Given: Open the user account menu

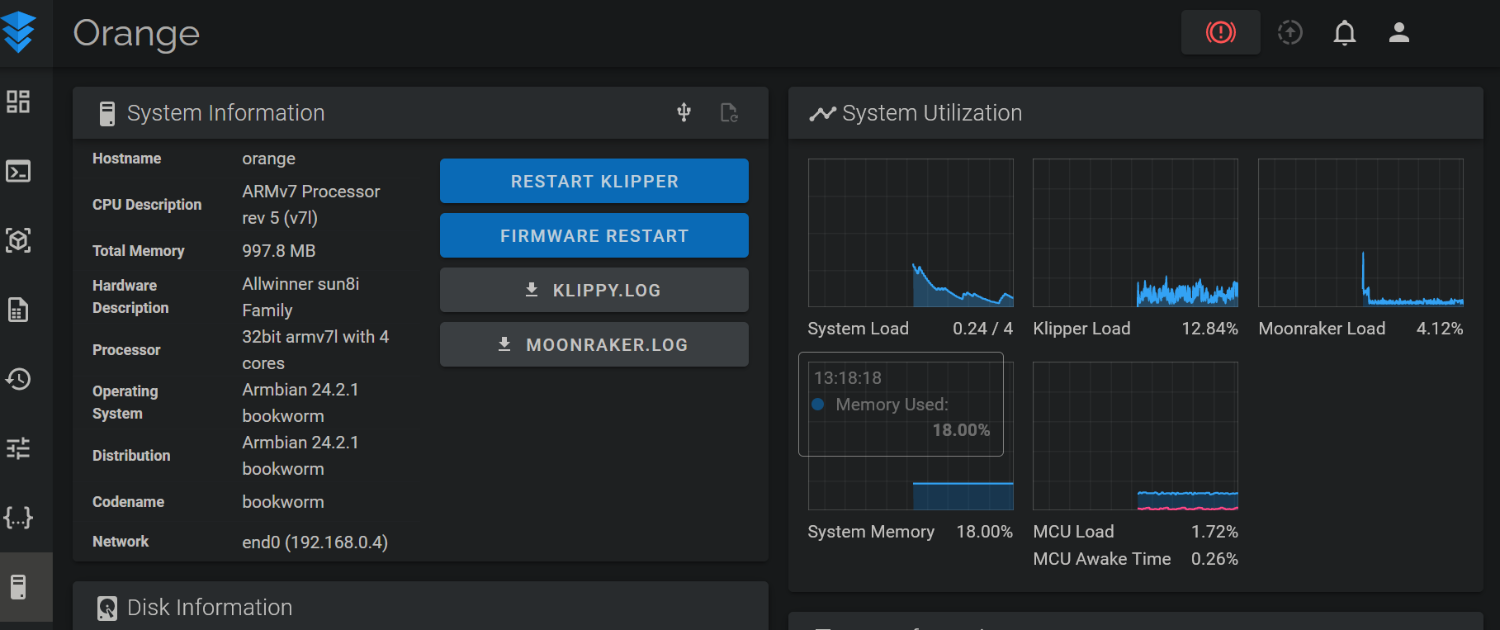Looking at the screenshot, I should 1399,33.
